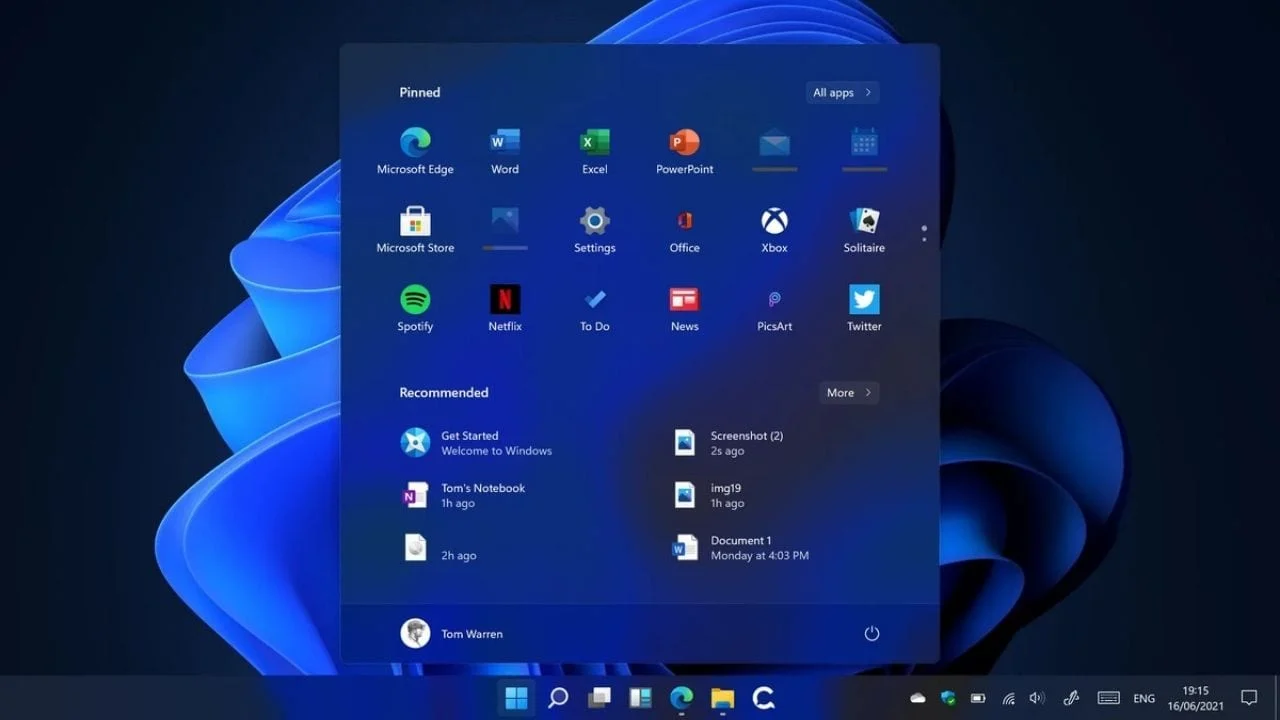Launch Word from the pinned apps
This screenshot has width=1280, height=720.
point(505,151)
